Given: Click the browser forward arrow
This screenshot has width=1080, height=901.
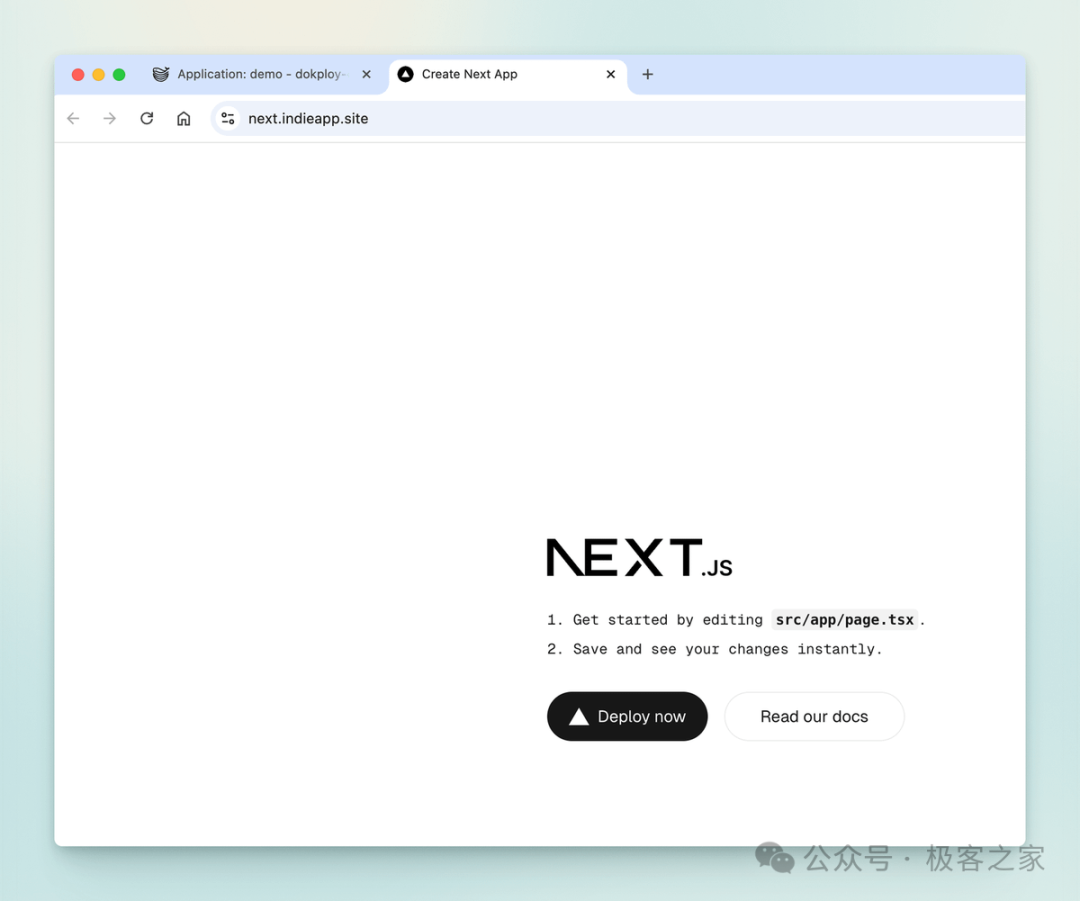Looking at the screenshot, I should tap(110, 118).
